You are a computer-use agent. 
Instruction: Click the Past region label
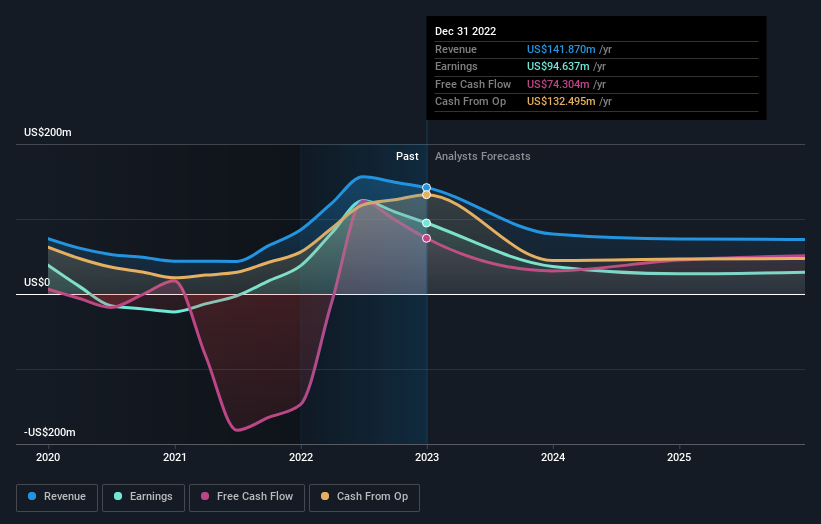pyautogui.click(x=407, y=156)
